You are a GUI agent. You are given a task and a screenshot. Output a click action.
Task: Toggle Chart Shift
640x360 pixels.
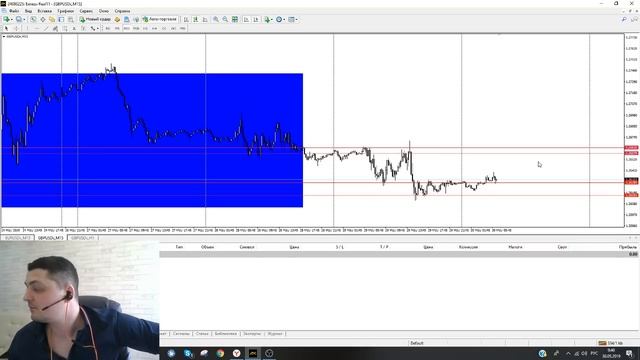click(x=256, y=19)
